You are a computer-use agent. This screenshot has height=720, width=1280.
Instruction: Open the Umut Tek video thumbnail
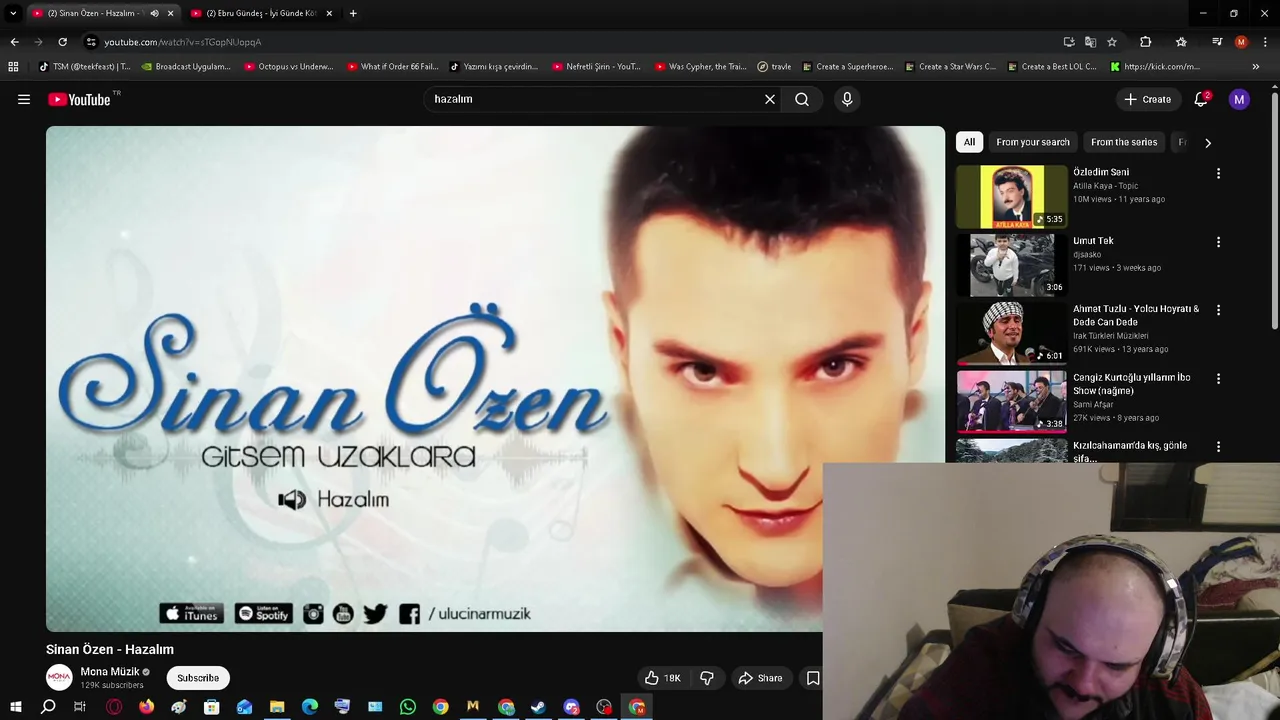point(1012,265)
